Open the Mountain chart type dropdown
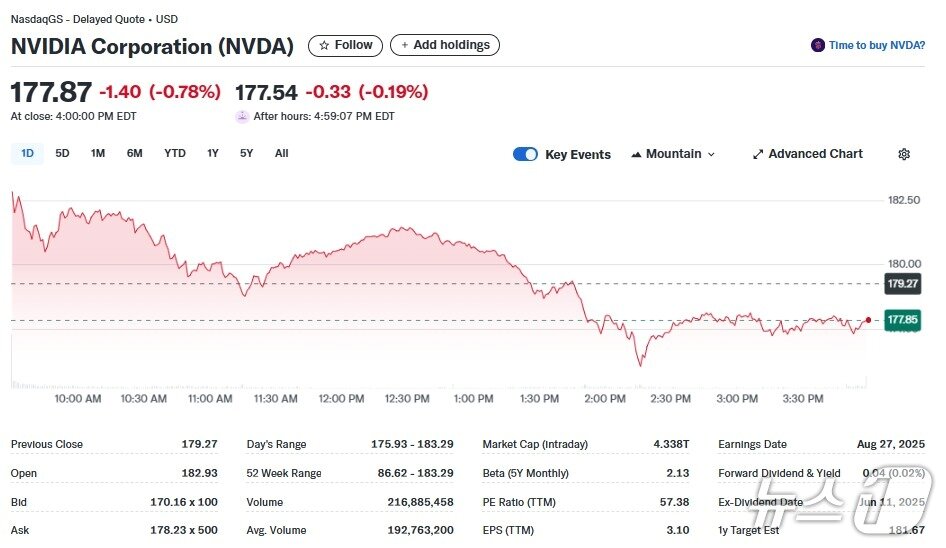946x548 pixels. [x=673, y=154]
